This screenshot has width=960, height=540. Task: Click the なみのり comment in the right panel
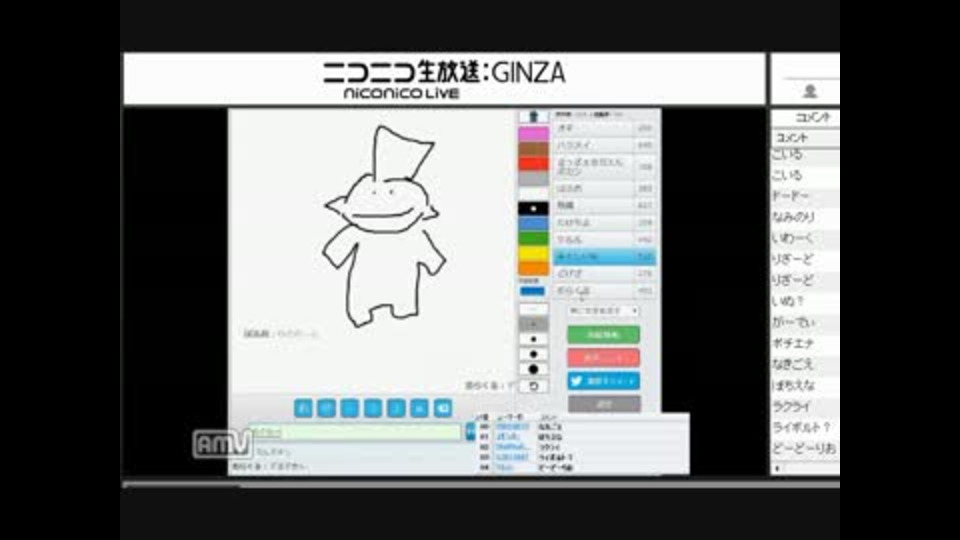[793, 217]
